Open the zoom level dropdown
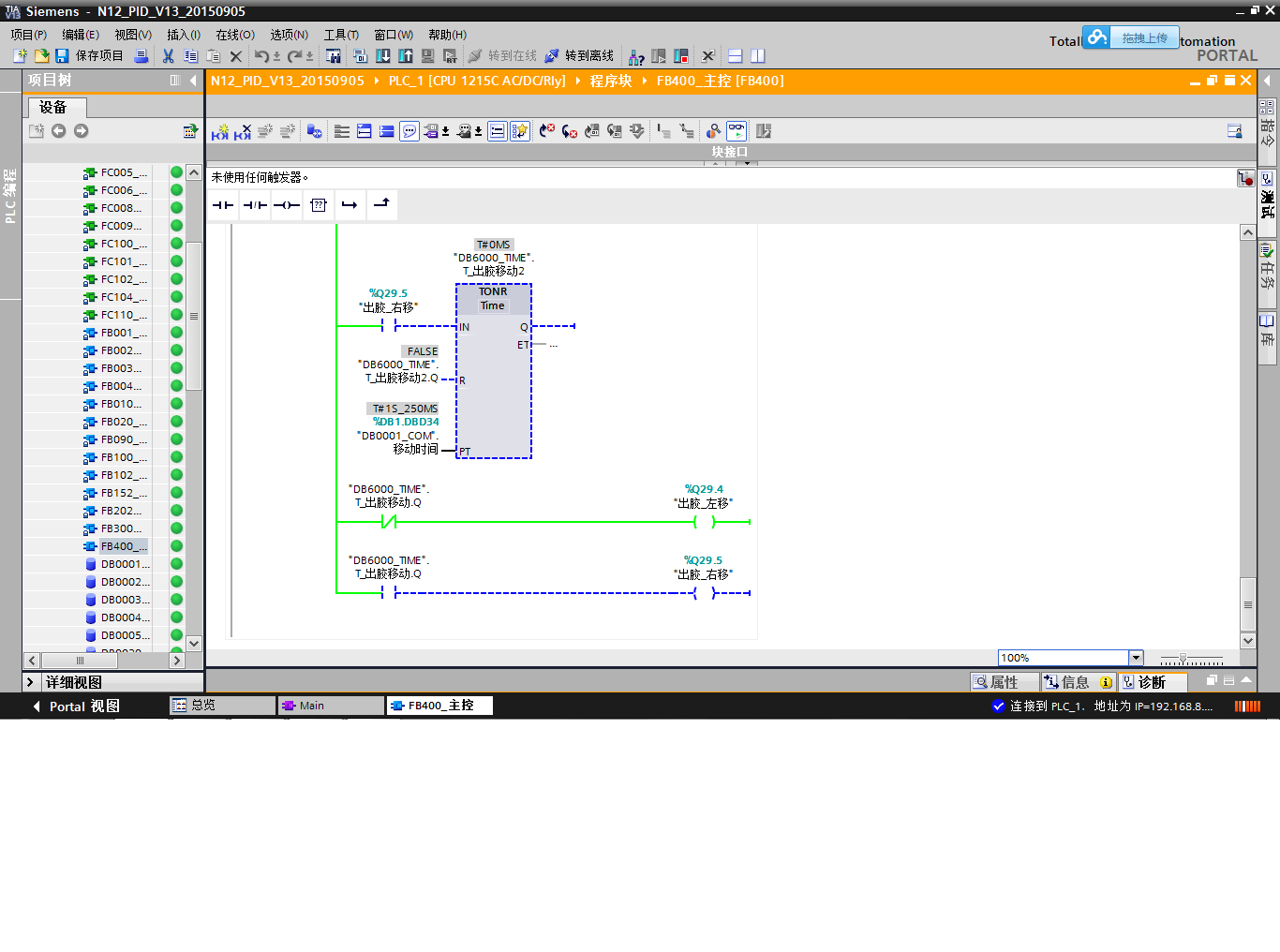The width and height of the screenshot is (1280, 952). pyautogui.click(x=1136, y=658)
